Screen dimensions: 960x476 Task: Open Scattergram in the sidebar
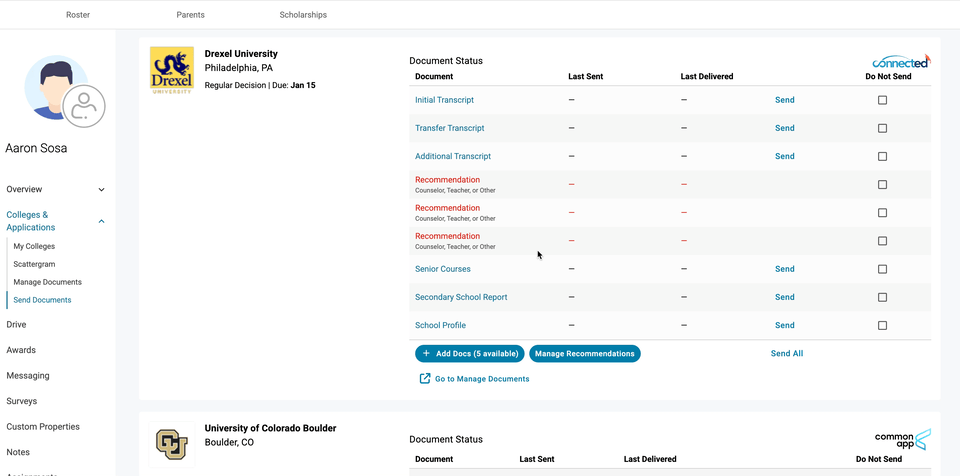click(34, 264)
